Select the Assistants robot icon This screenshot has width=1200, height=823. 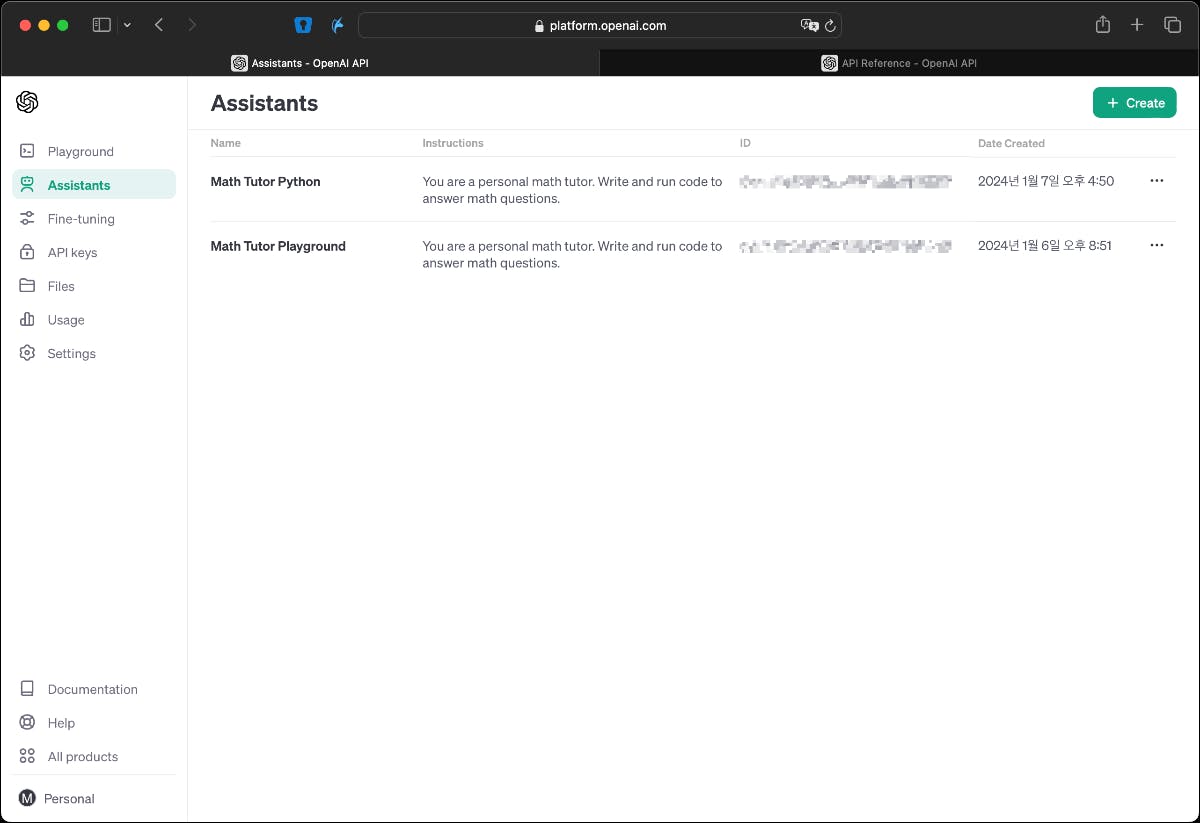coord(27,185)
